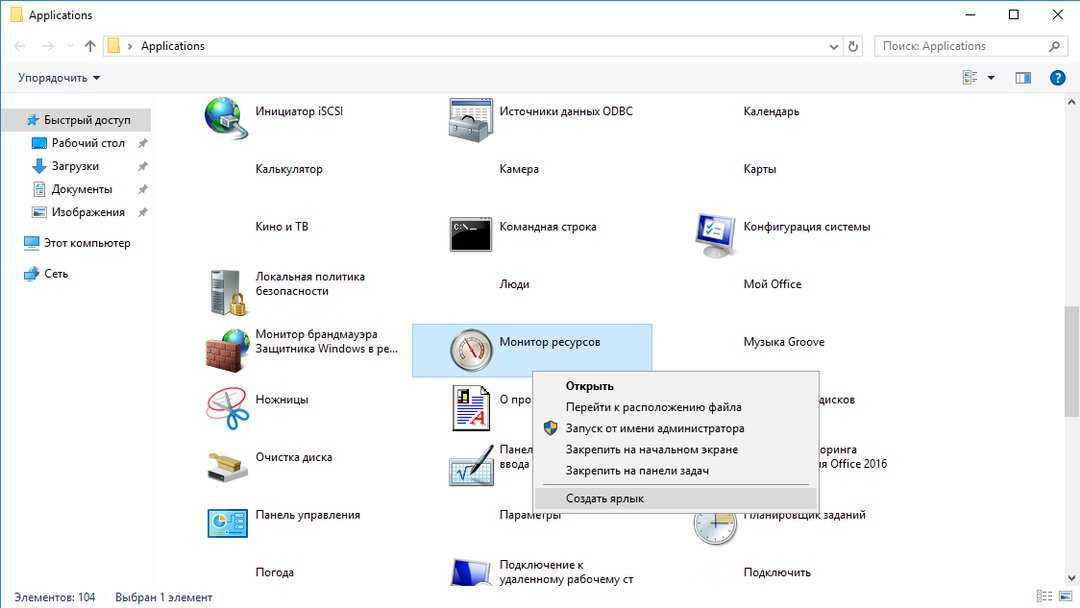Open the Control Panel icon
Screen dimensions: 1080x608
pyautogui.click(x=227, y=523)
